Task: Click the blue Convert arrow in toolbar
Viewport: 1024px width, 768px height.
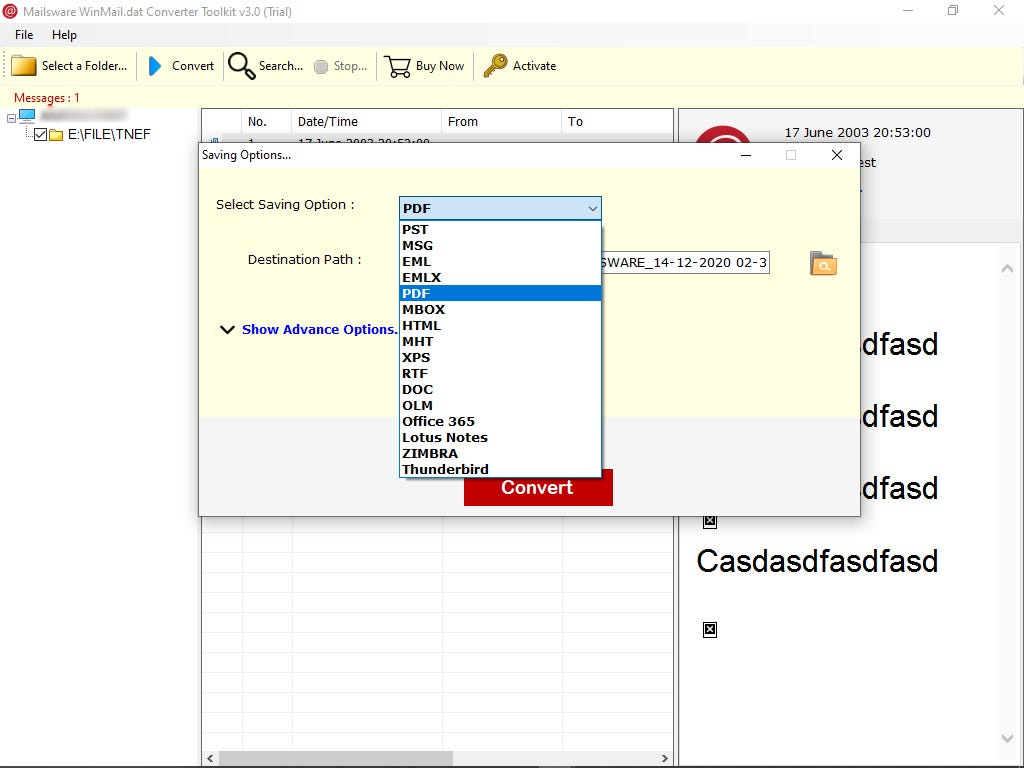Action: [x=155, y=66]
